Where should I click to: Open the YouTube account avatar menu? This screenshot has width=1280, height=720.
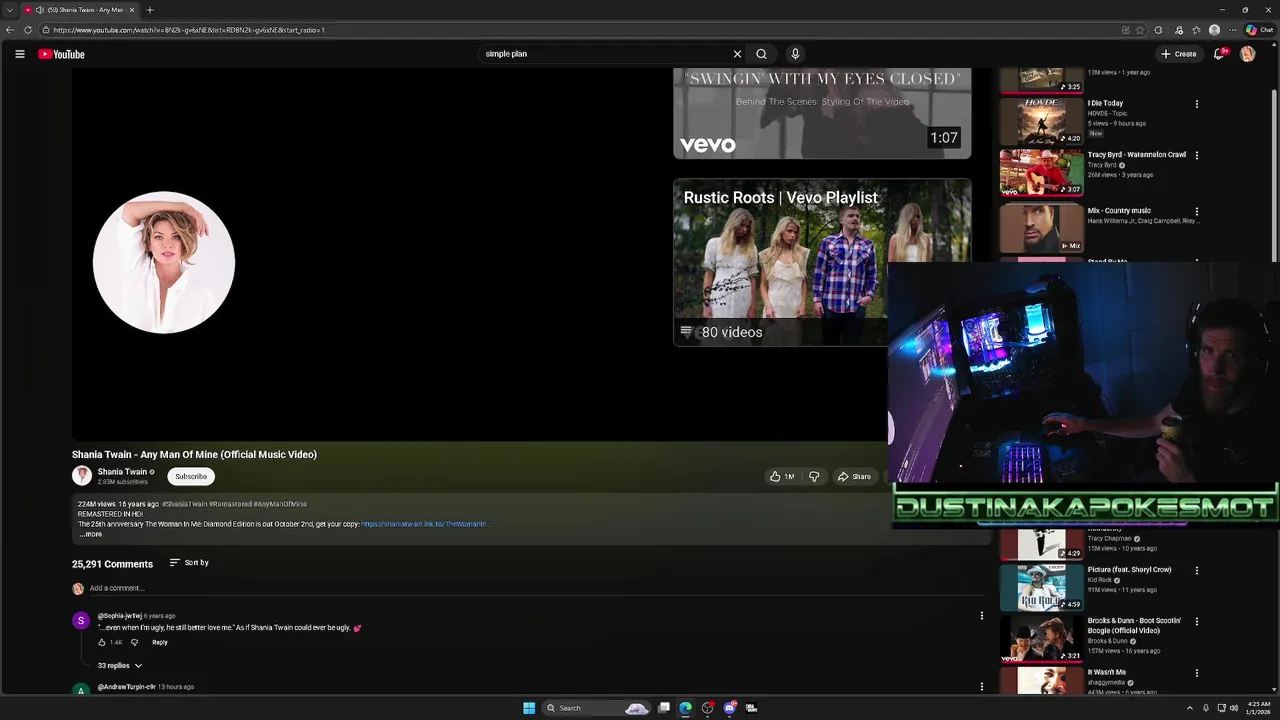click(x=1247, y=54)
